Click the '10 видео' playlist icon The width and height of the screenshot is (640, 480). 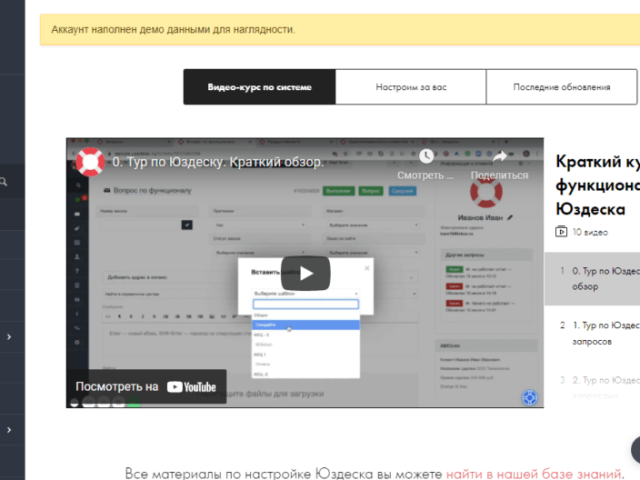561,232
